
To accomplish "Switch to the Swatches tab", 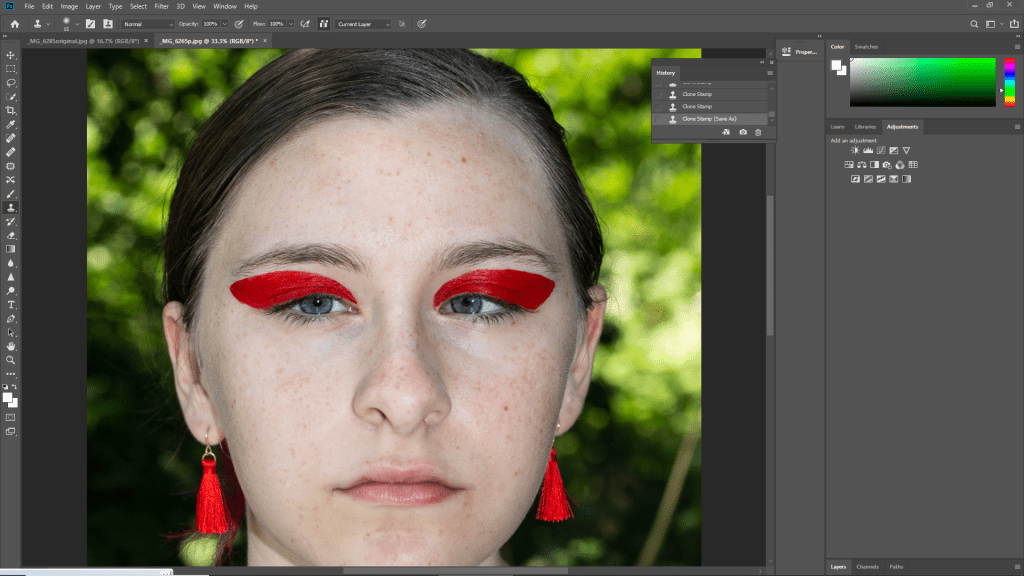I will (866, 46).
